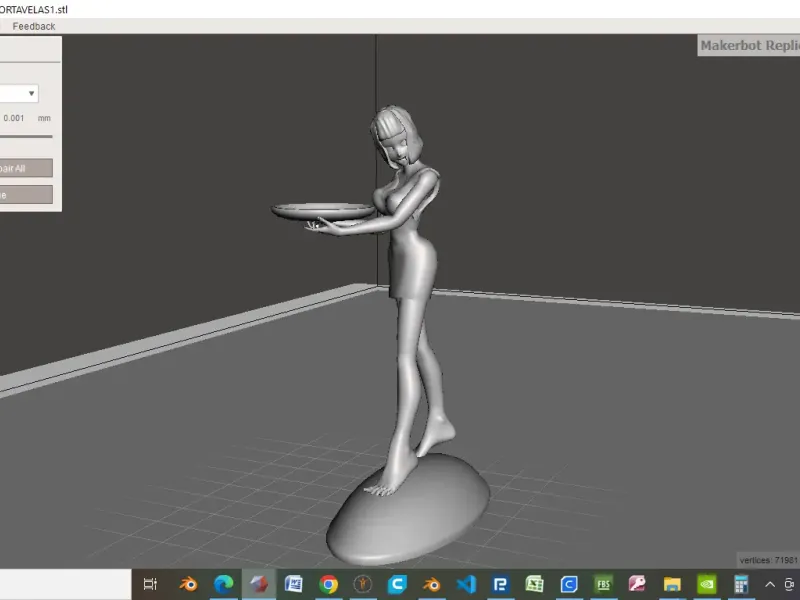Image resolution: width=800 pixels, height=600 pixels.
Task: Open the green FBS app icon
Action: point(604,584)
